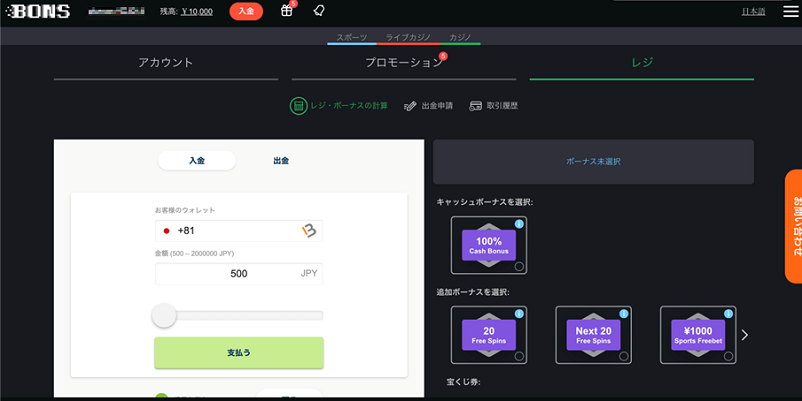The width and height of the screenshot is (802, 401).
Task: Click the green 支払う button
Action: (x=239, y=352)
